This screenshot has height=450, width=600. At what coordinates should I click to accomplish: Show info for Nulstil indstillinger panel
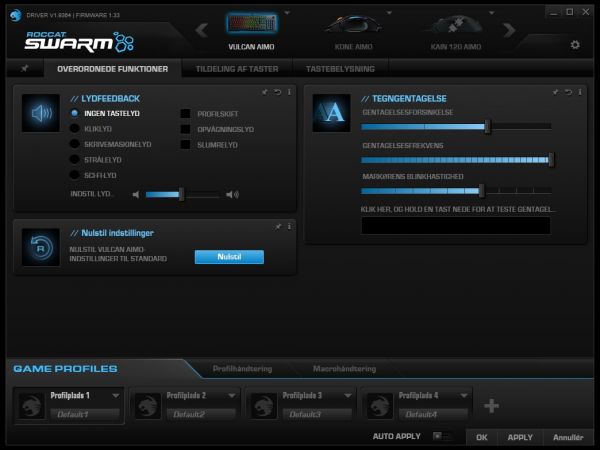[x=289, y=227]
